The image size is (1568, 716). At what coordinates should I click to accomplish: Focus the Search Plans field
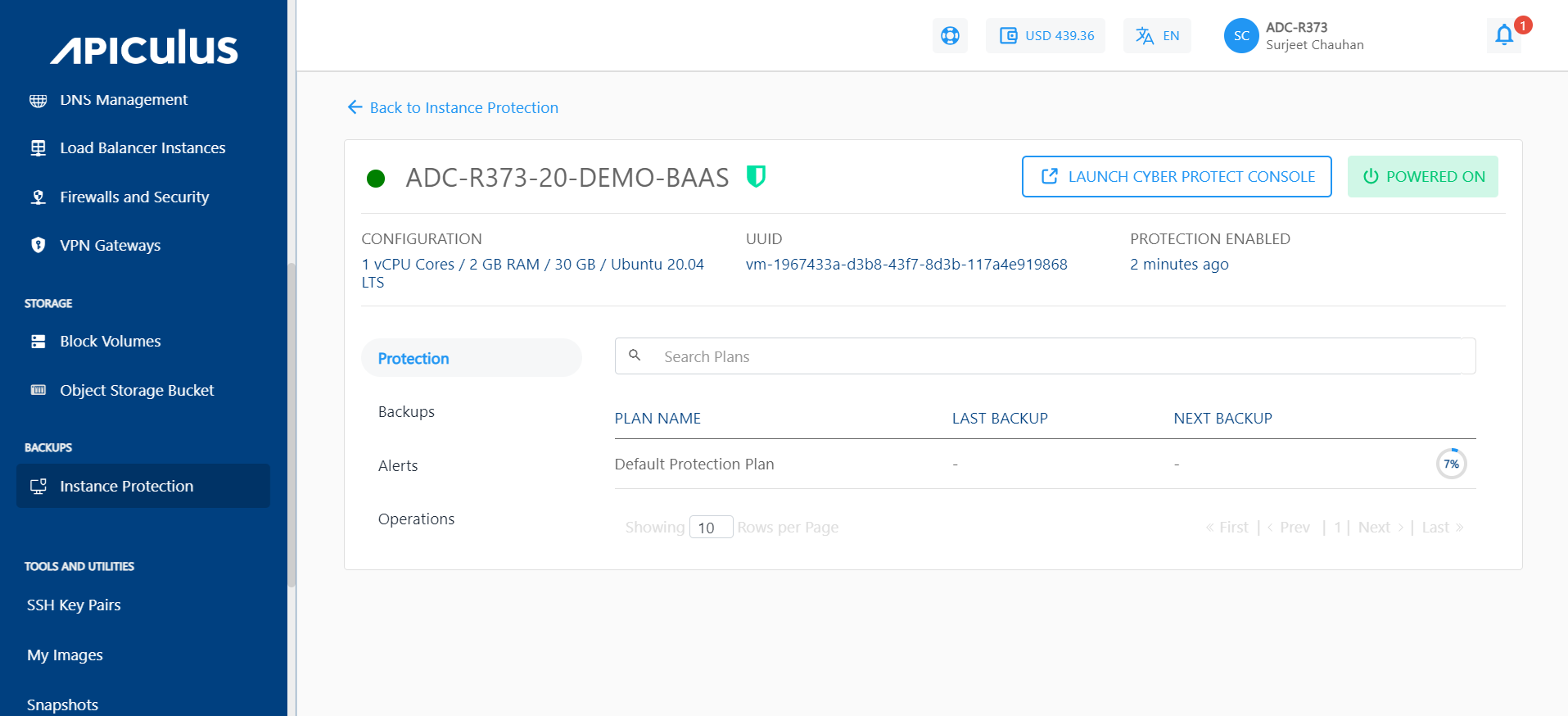click(x=1056, y=356)
